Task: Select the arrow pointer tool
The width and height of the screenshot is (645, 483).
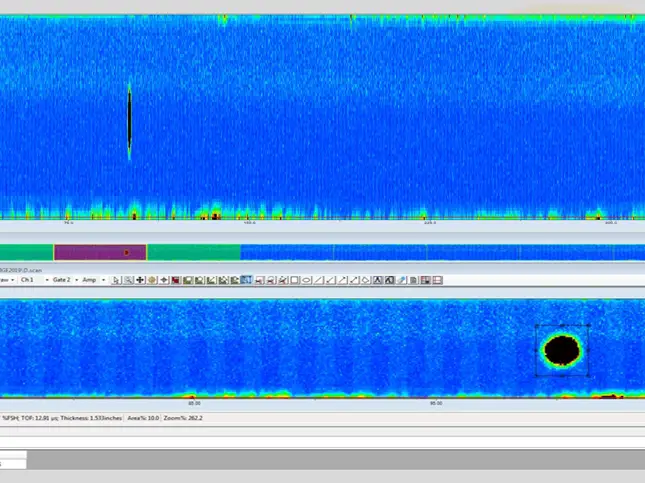Action: point(116,280)
